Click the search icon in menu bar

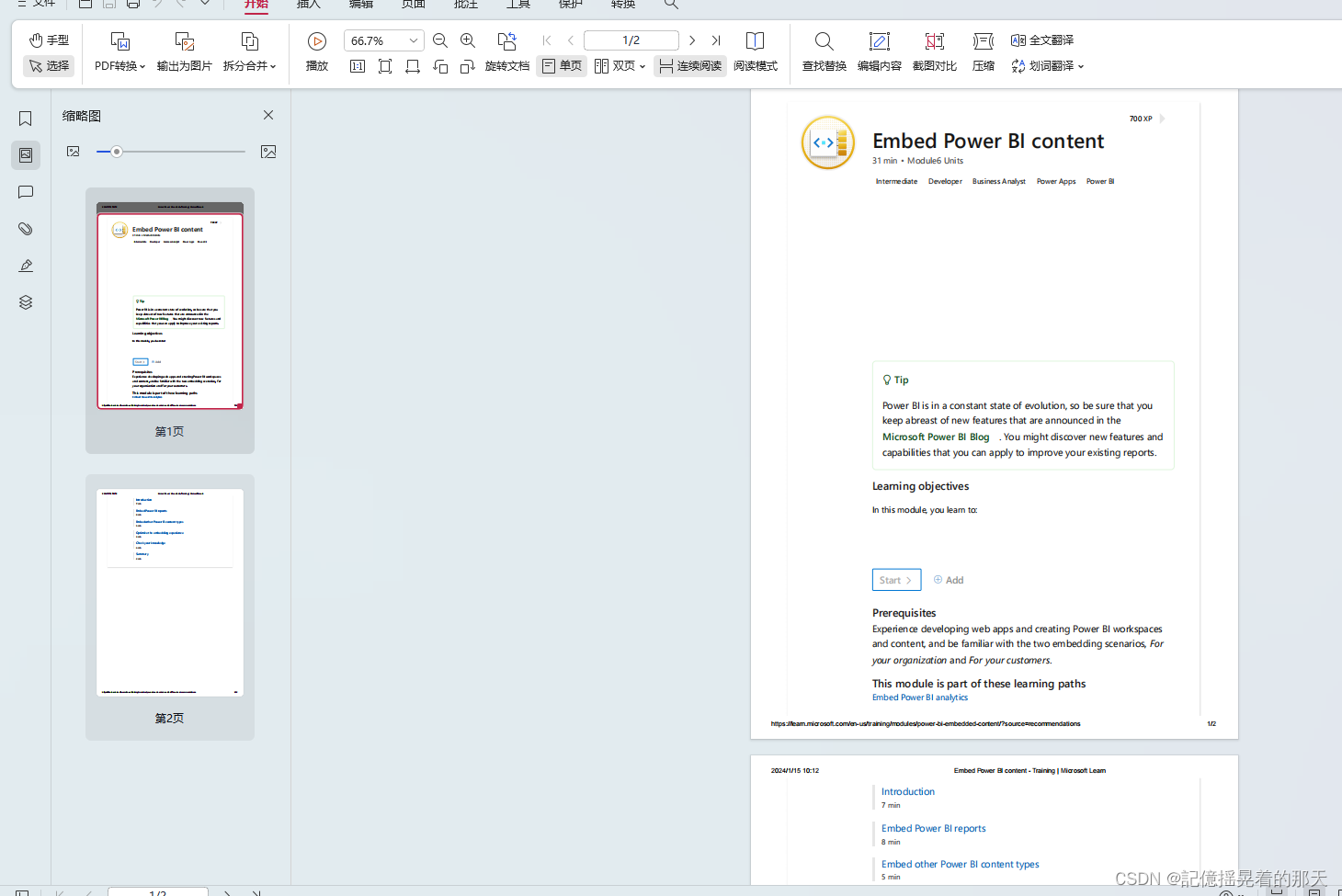pos(672,5)
